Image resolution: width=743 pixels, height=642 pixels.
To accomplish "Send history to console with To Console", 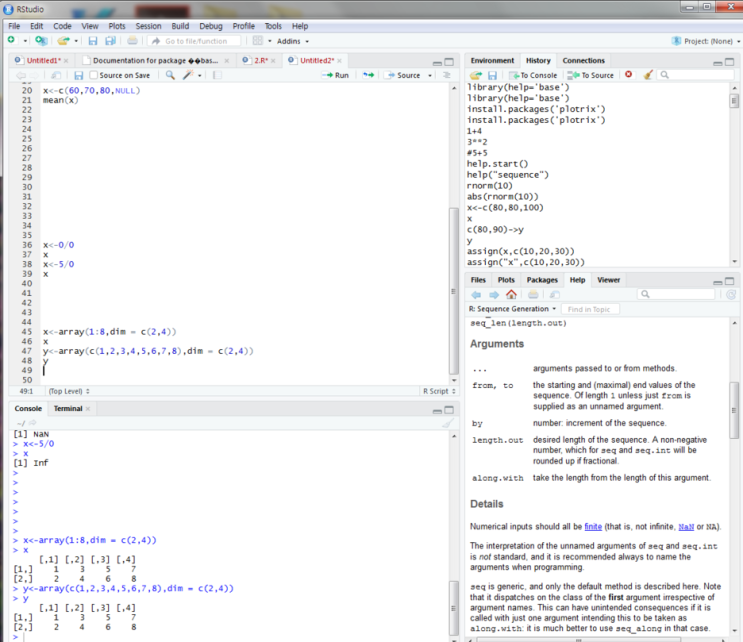I will [x=533, y=75].
